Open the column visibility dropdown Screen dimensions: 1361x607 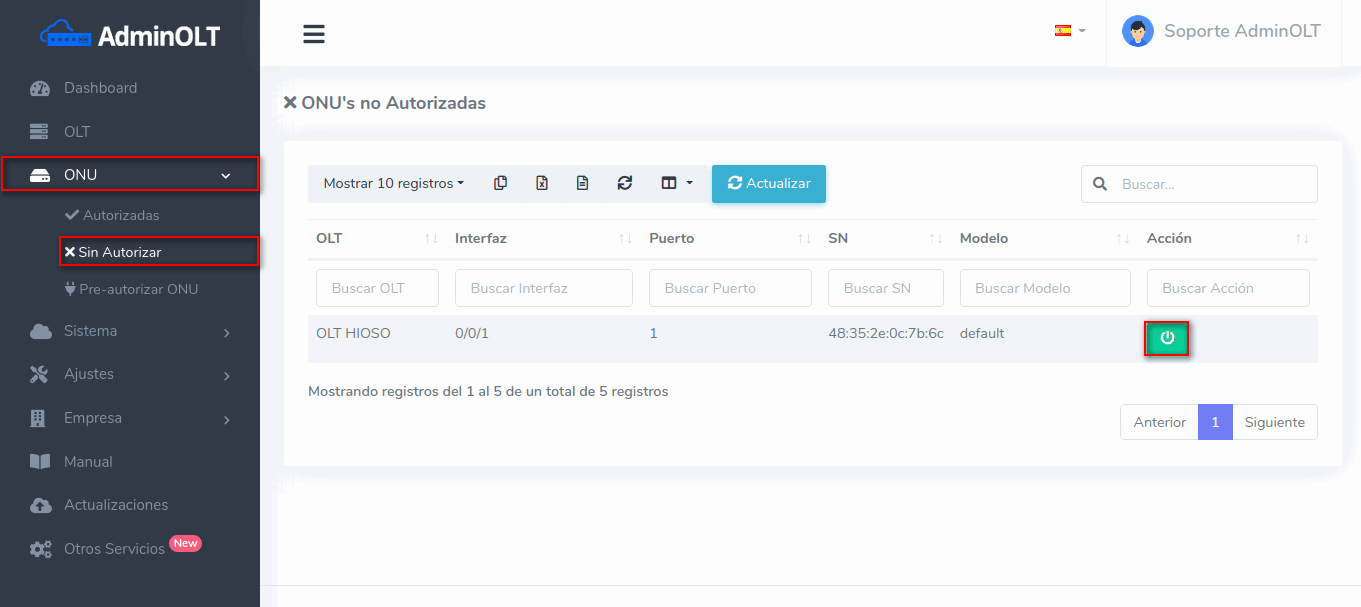coord(676,183)
